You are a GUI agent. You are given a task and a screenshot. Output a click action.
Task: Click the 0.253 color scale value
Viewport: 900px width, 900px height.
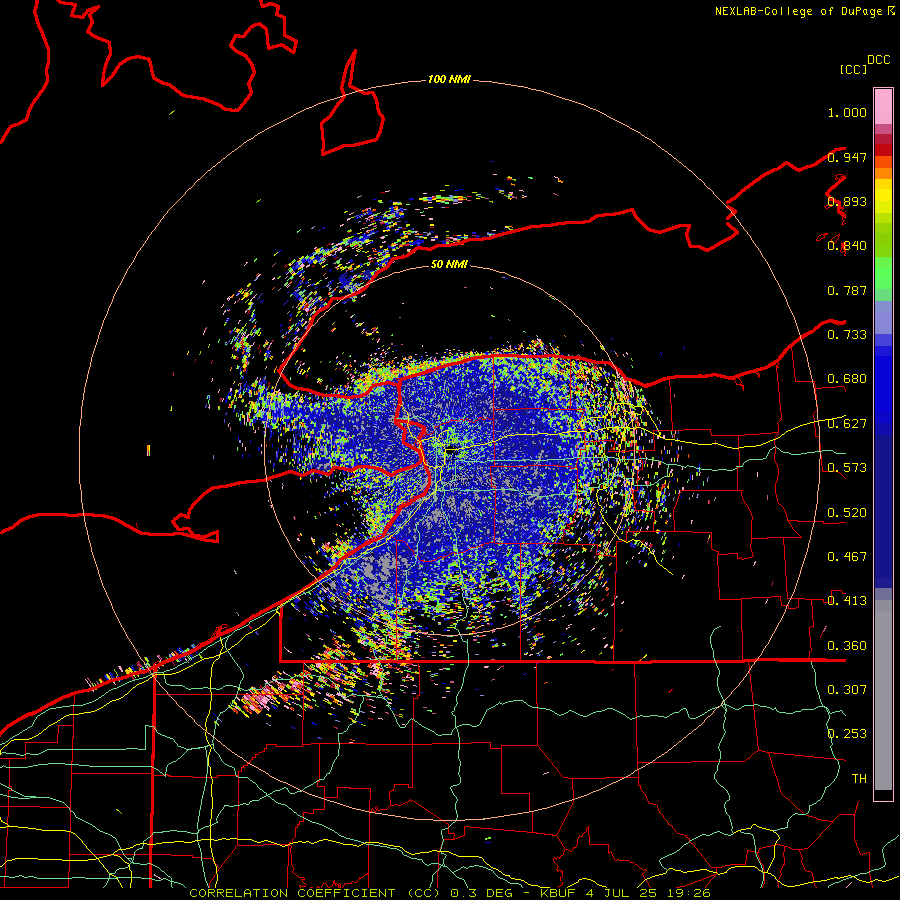click(x=847, y=734)
